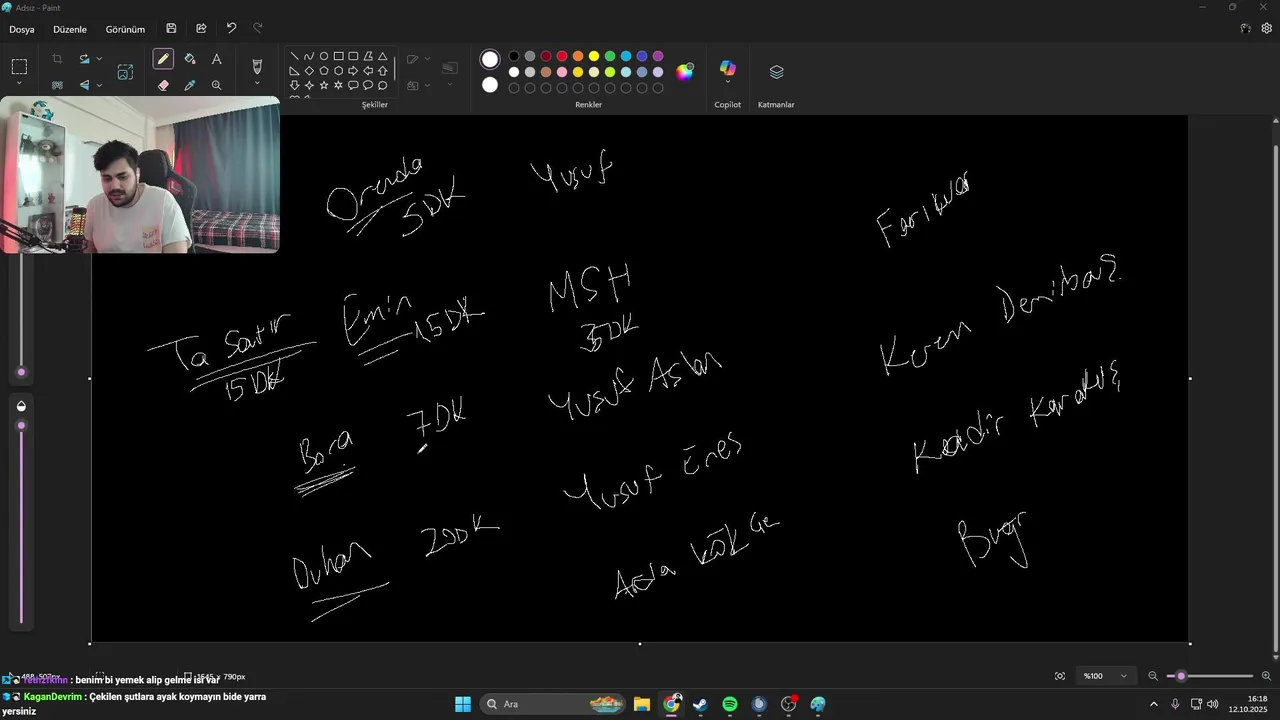The image size is (1280, 720).
Task: Click the Rotate image icon
Action: (x=85, y=60)
